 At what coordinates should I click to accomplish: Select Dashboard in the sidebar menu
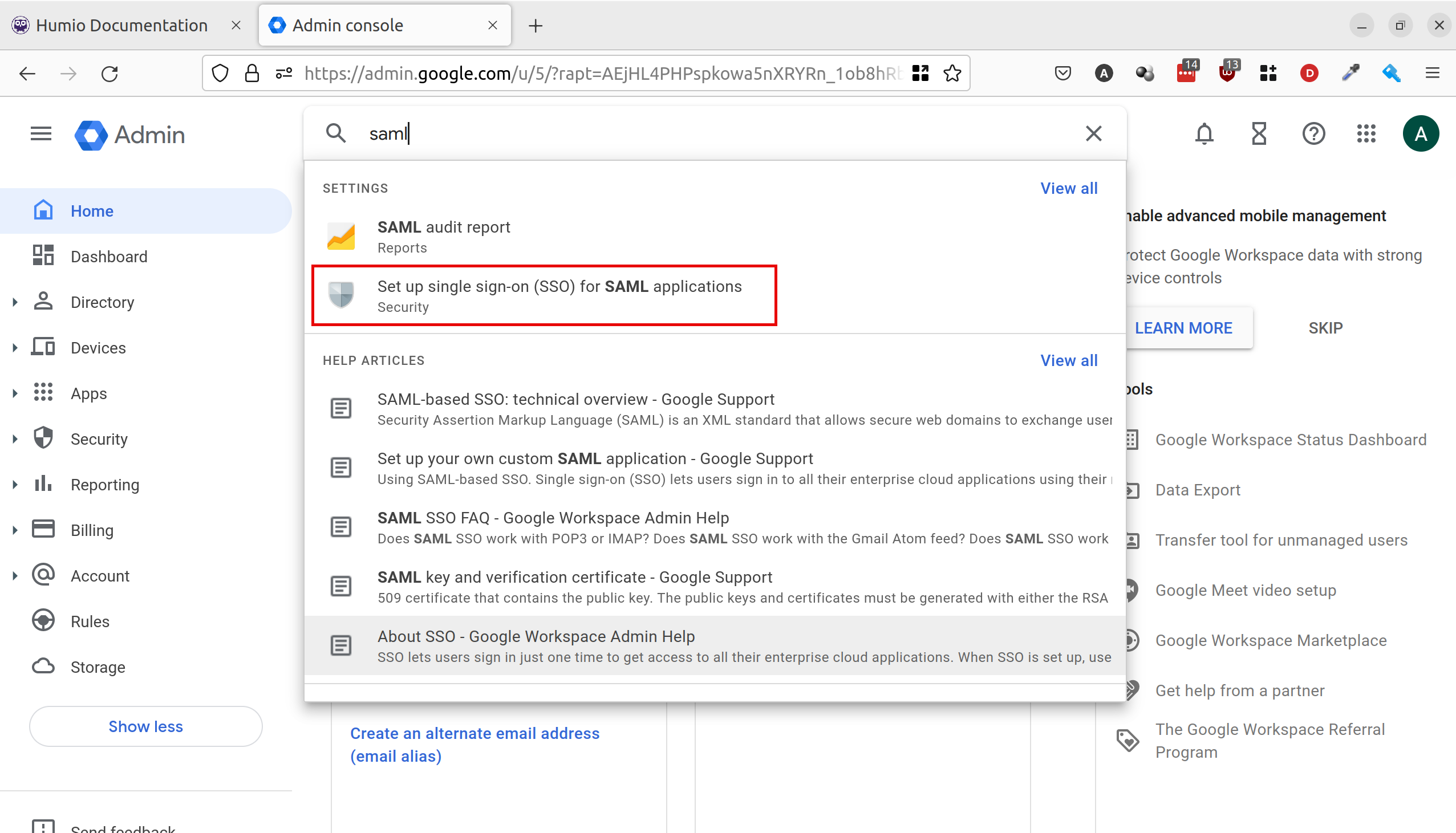109,257
